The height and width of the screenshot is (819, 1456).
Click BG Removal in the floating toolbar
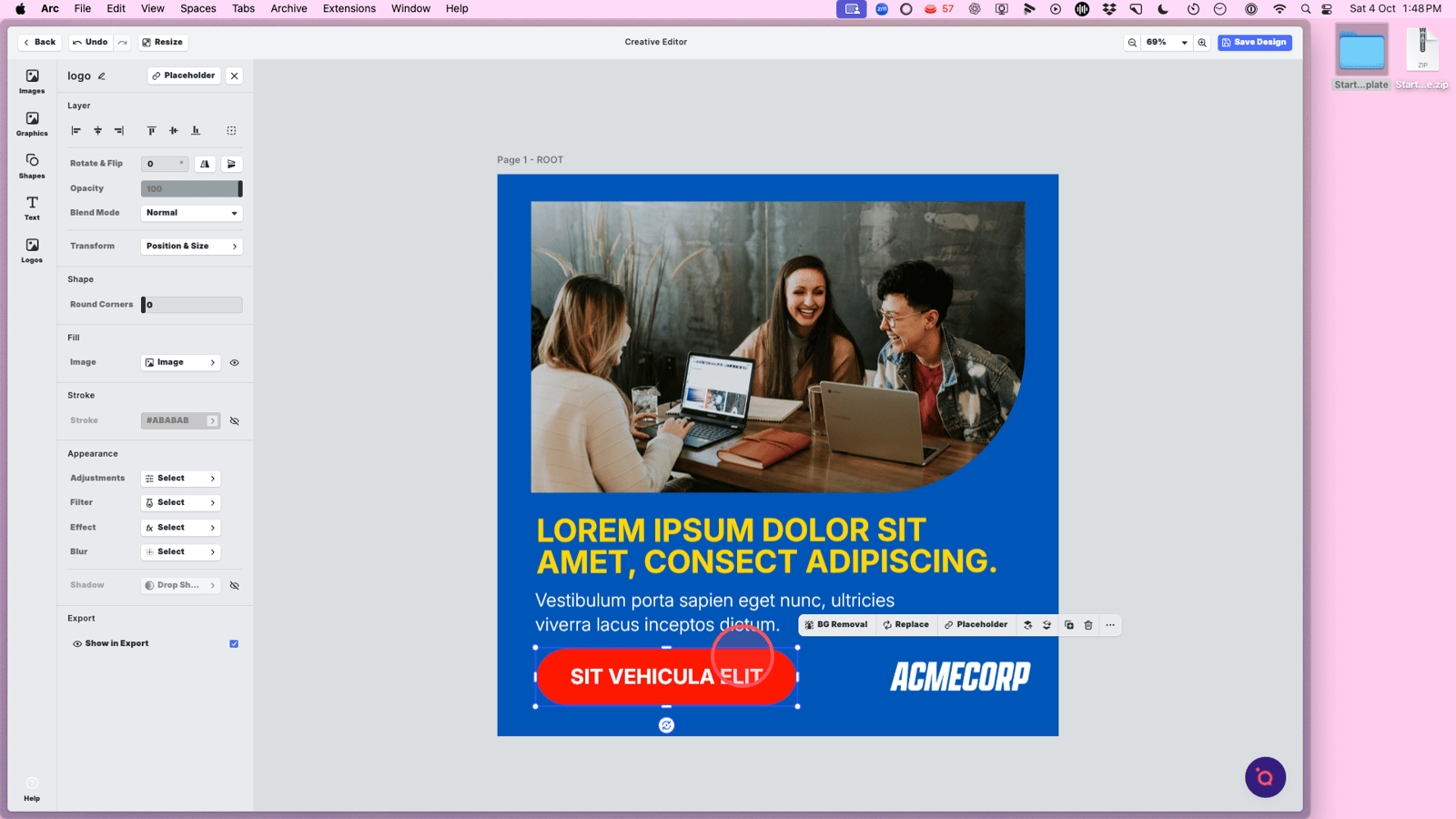pos(836,625)
